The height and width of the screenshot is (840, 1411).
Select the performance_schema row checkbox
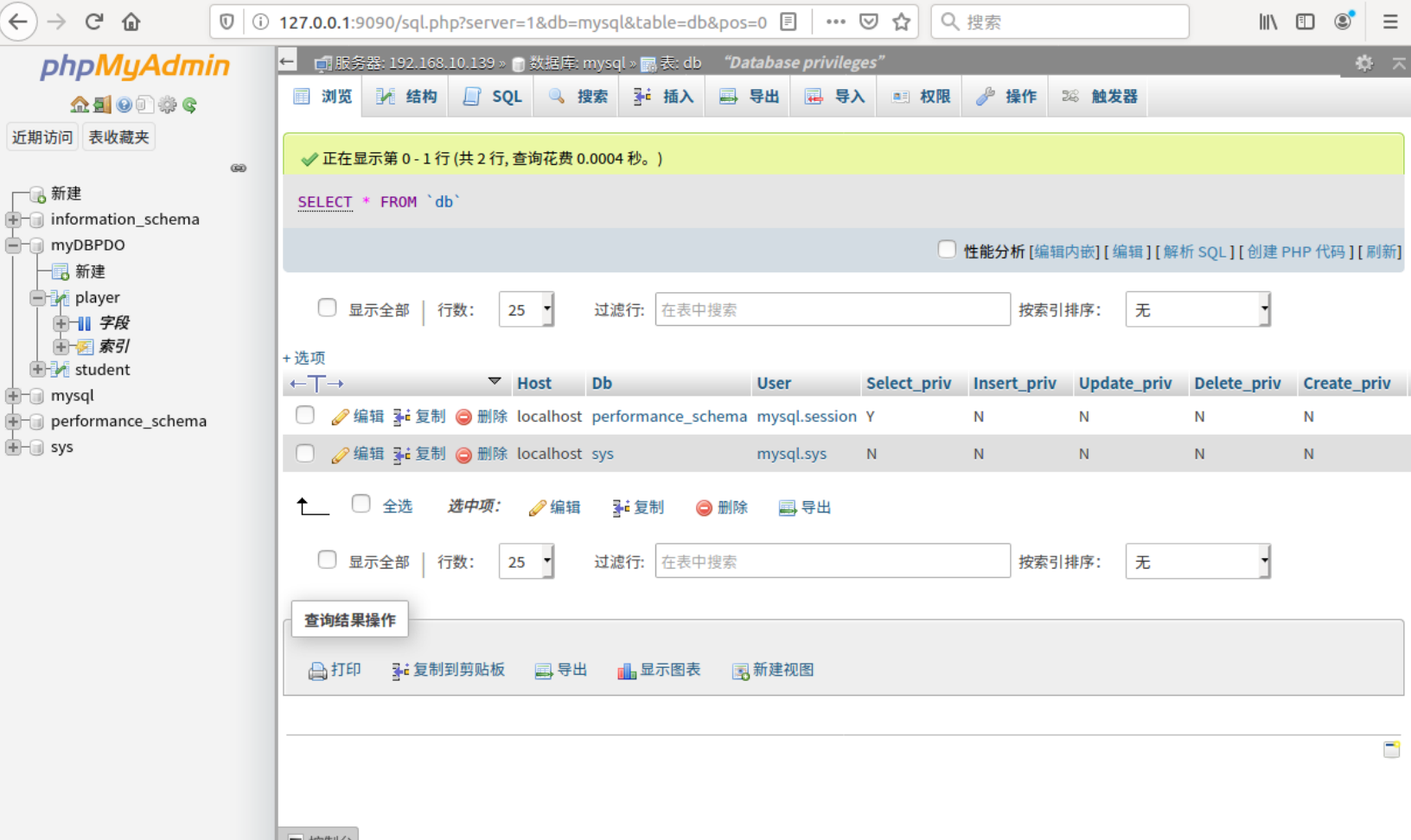(x=305, y=415)
